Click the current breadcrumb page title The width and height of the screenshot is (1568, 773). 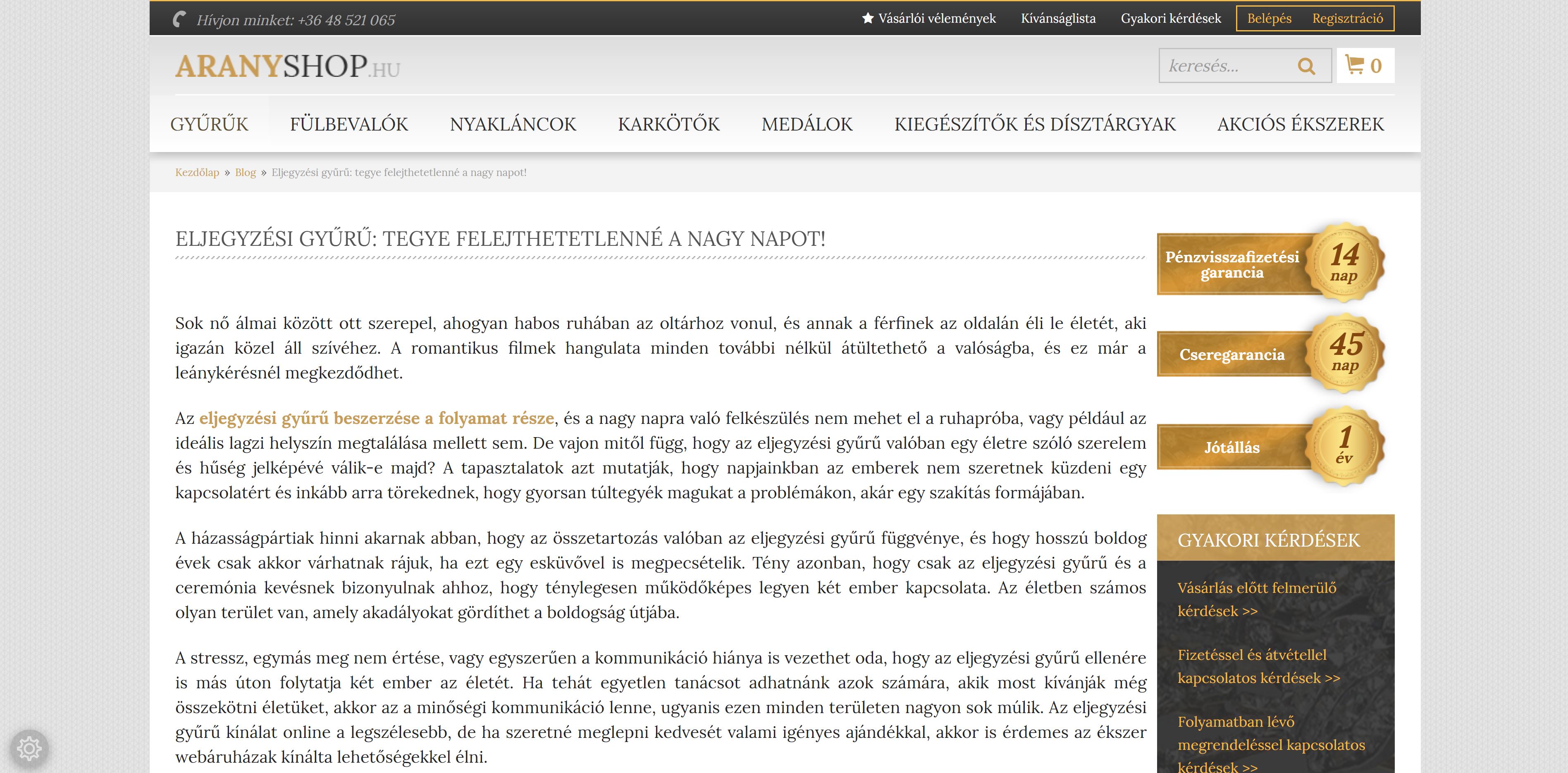[x=399, y=172]
